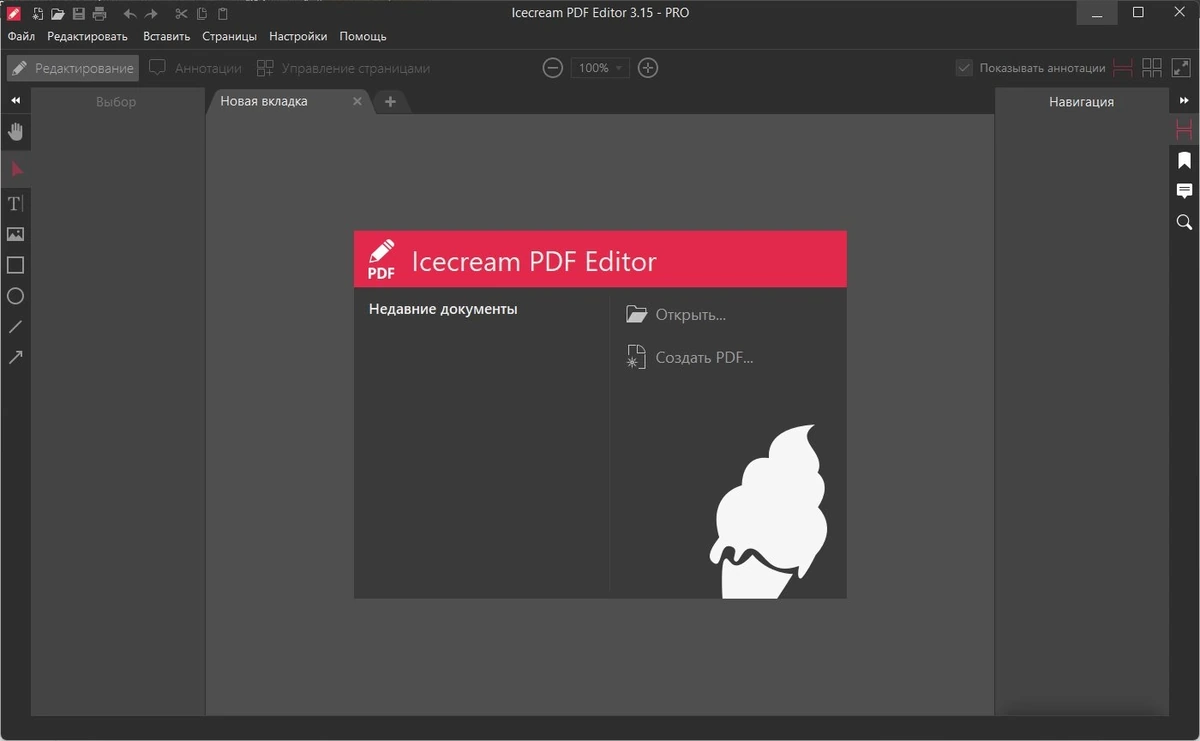The width and height of the screenshot is (1200, 741).
Task: Open the 100% zoom level dropdown
Action: (x=600, y=68)
